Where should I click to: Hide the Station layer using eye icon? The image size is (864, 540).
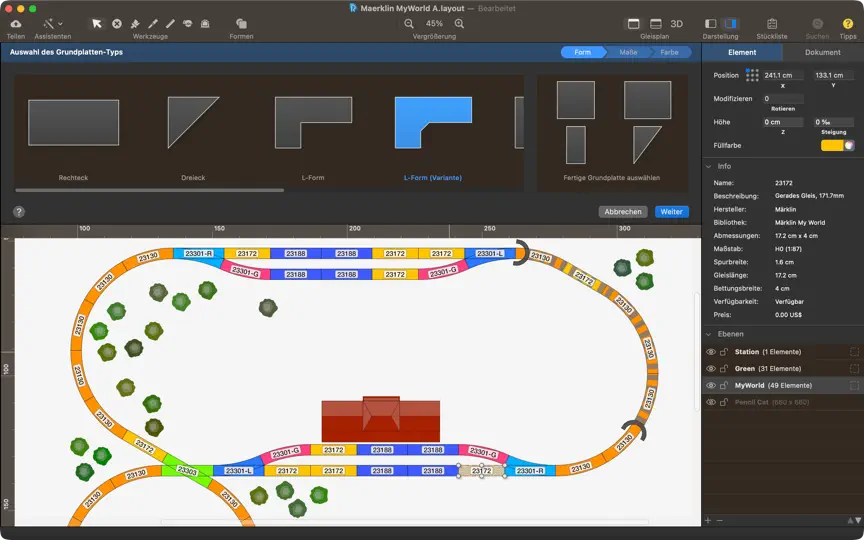711,352
